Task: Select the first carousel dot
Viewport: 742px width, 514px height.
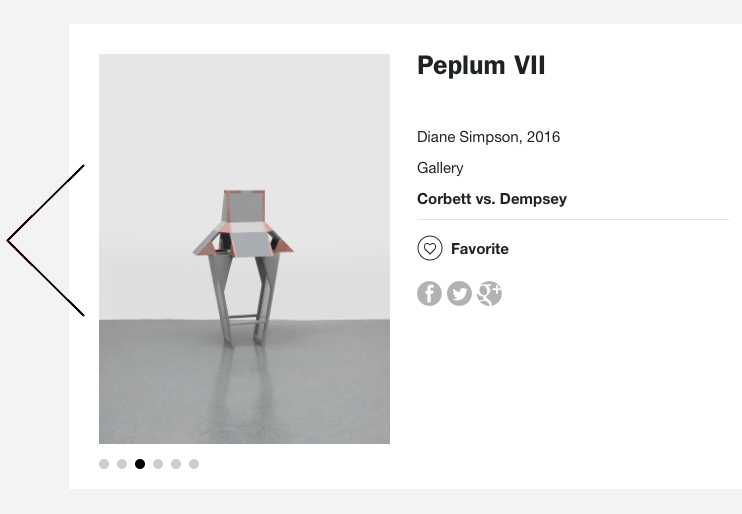Action: 104,464
